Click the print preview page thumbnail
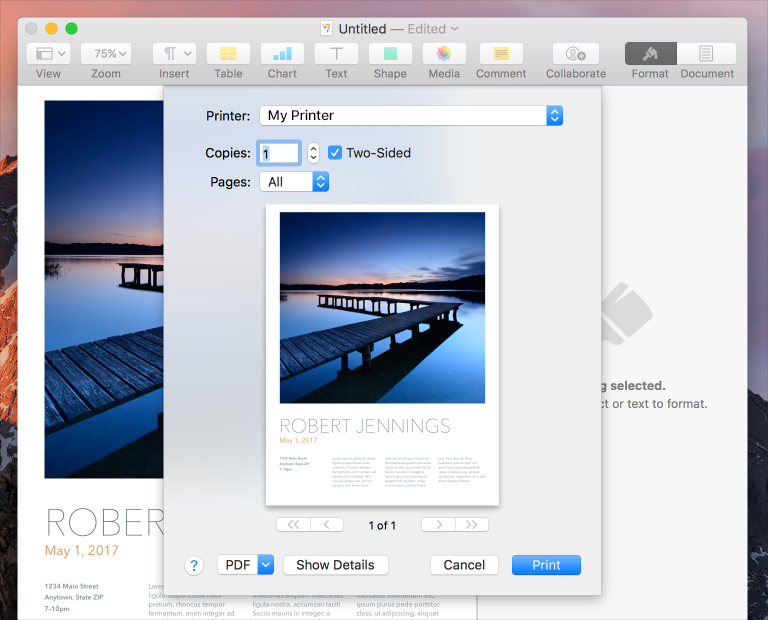768x620 pixels. click(x=382, y=355)
